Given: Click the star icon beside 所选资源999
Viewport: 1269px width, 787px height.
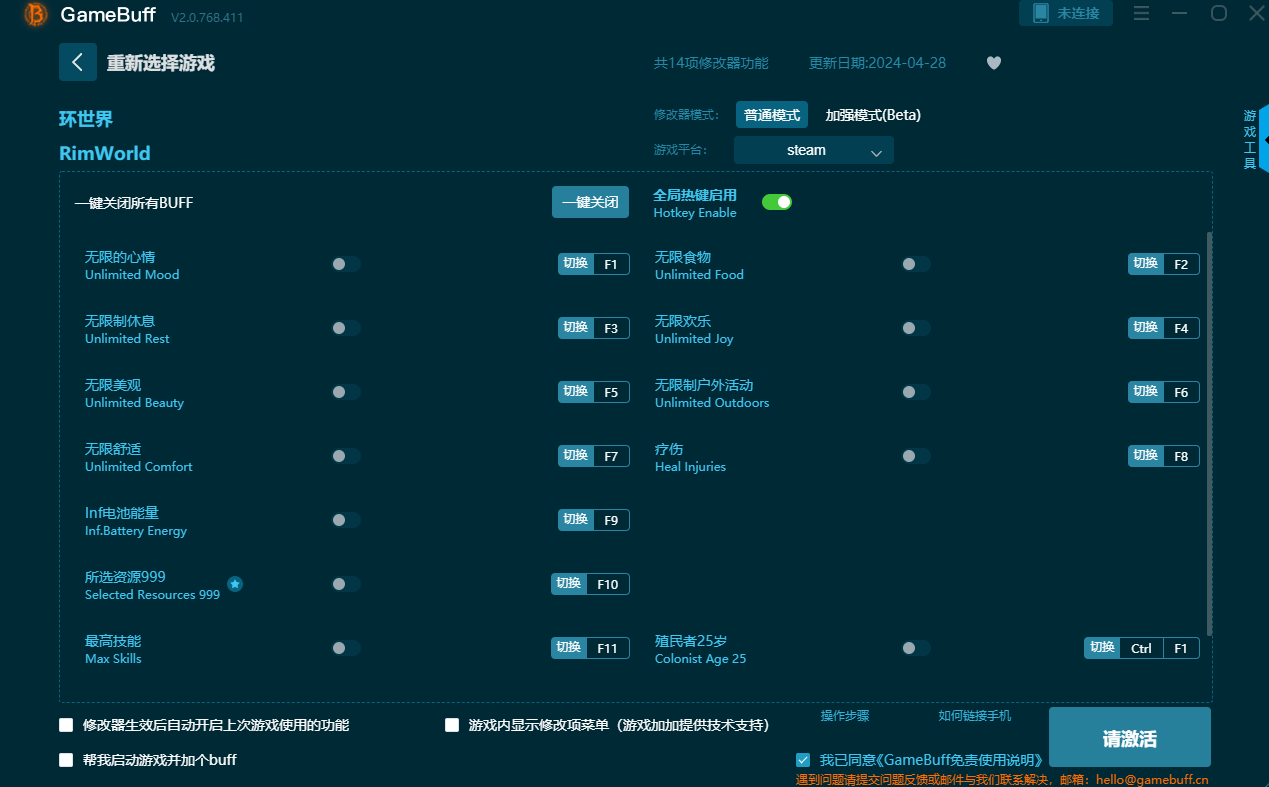Looking at the screenshot, I should (234, 584).
